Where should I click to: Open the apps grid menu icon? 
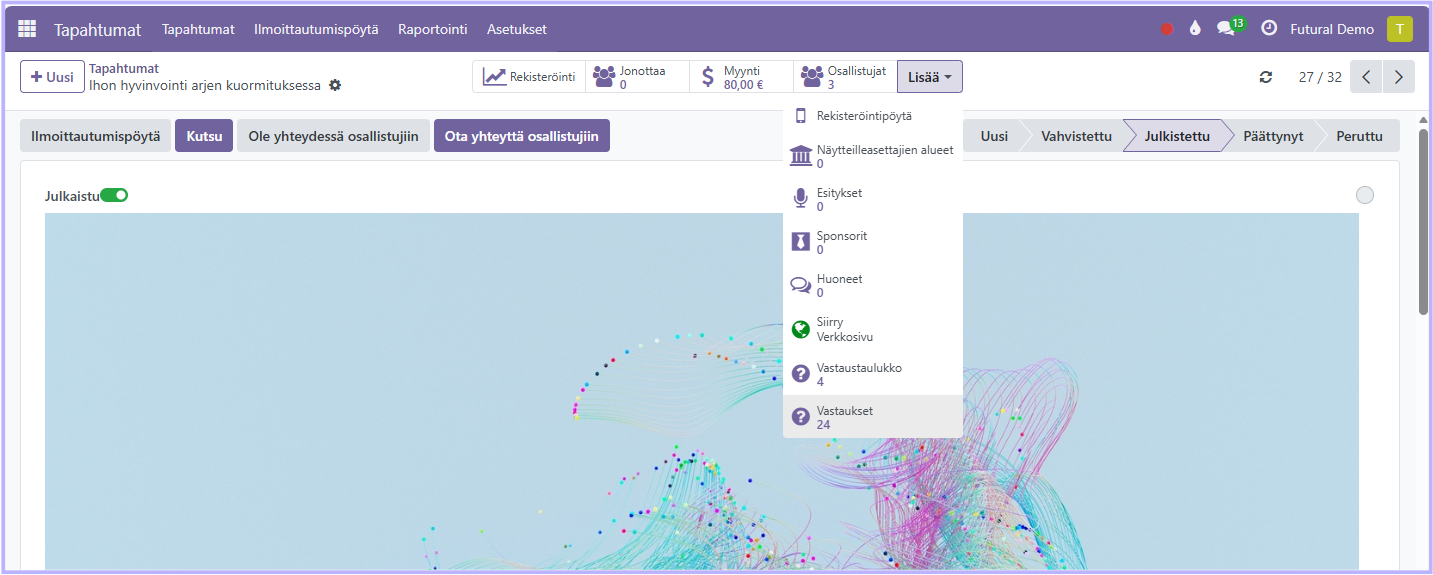(x=27, y=29)
